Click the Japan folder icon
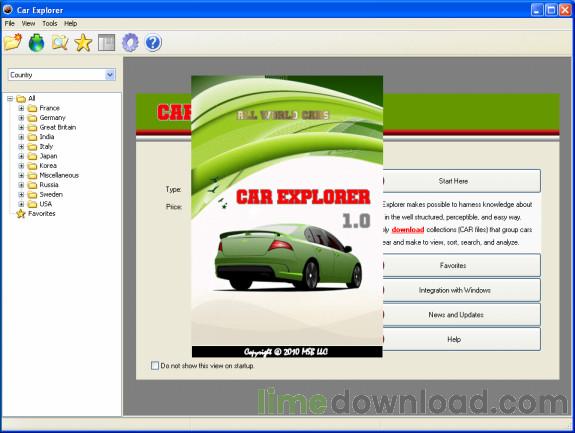 [x=33, y=156]
